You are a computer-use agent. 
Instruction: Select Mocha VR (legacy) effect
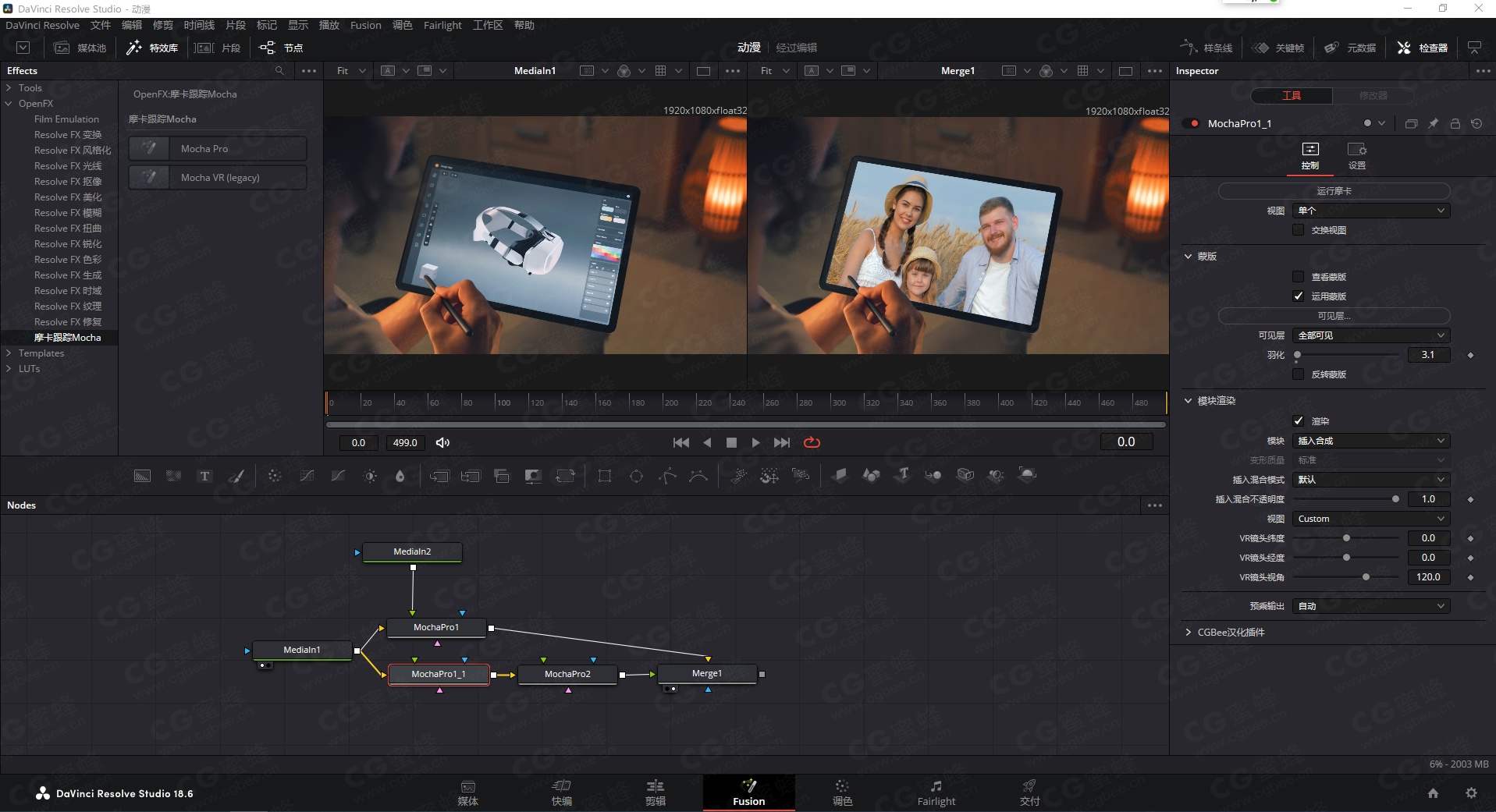pos(218,178)
